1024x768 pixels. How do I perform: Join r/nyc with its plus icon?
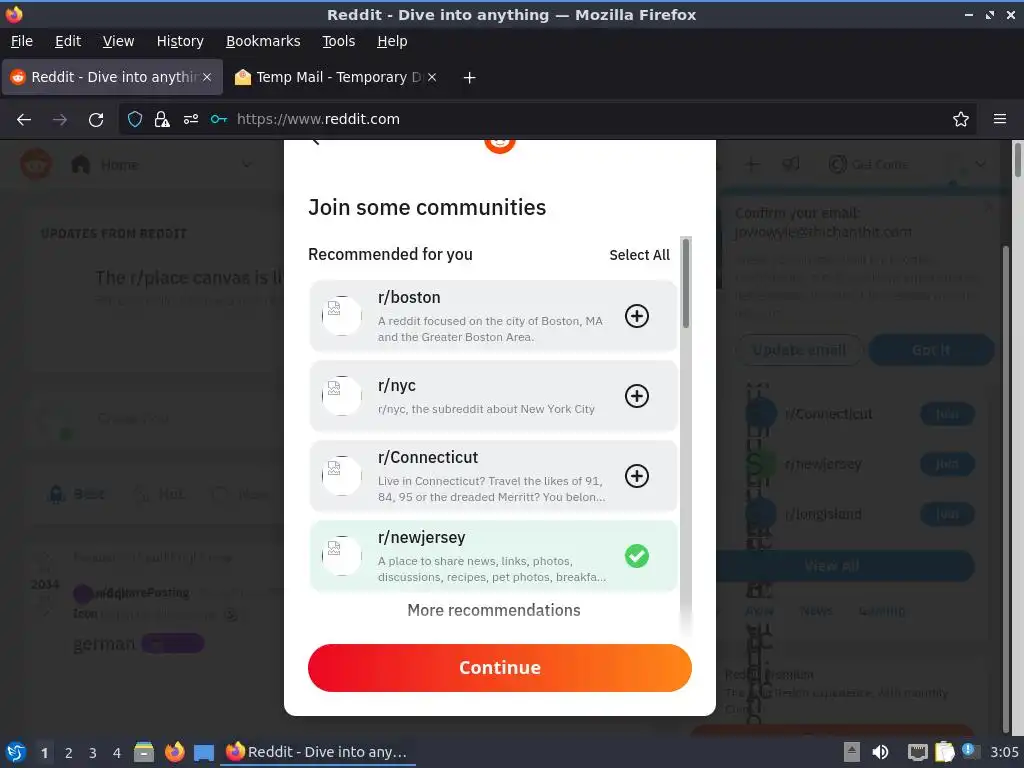[x=637, y=396]
